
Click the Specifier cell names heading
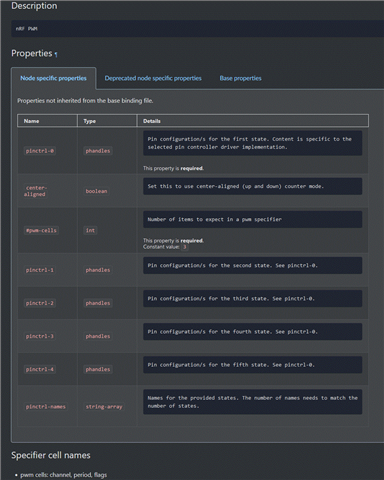point(51,455)
